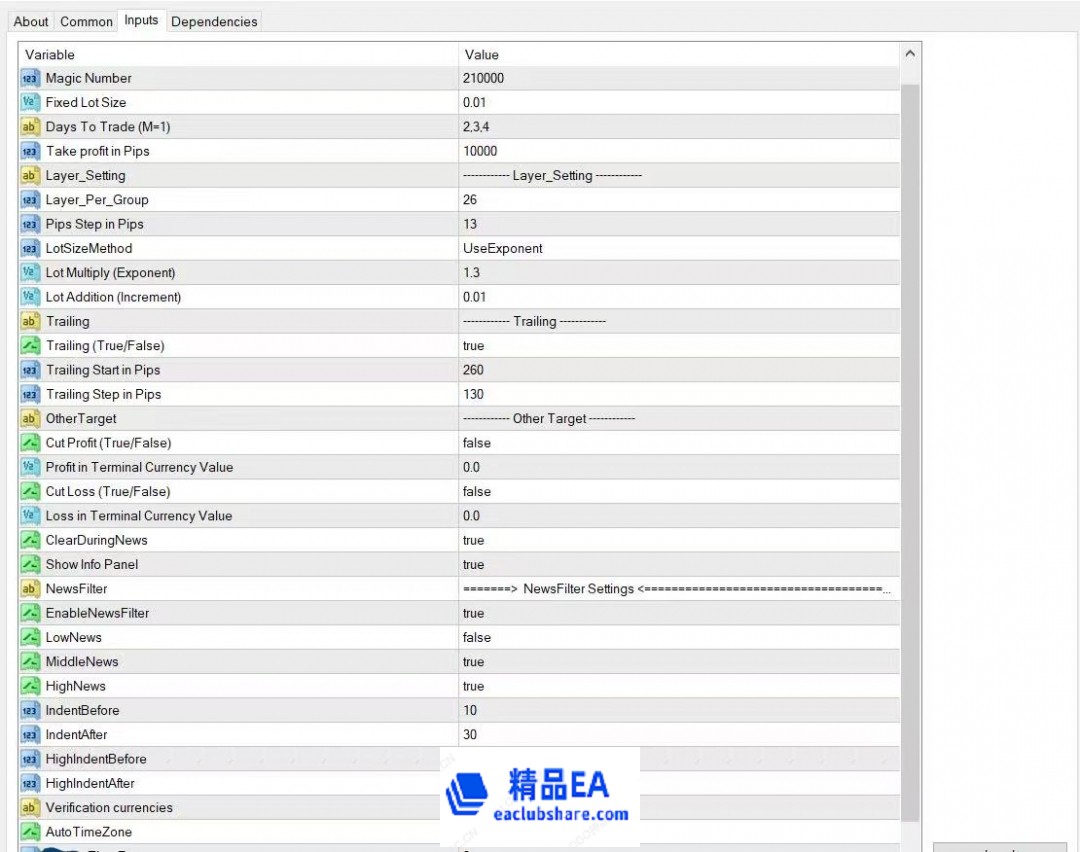Switch to the Common tab

coord(86,21)
